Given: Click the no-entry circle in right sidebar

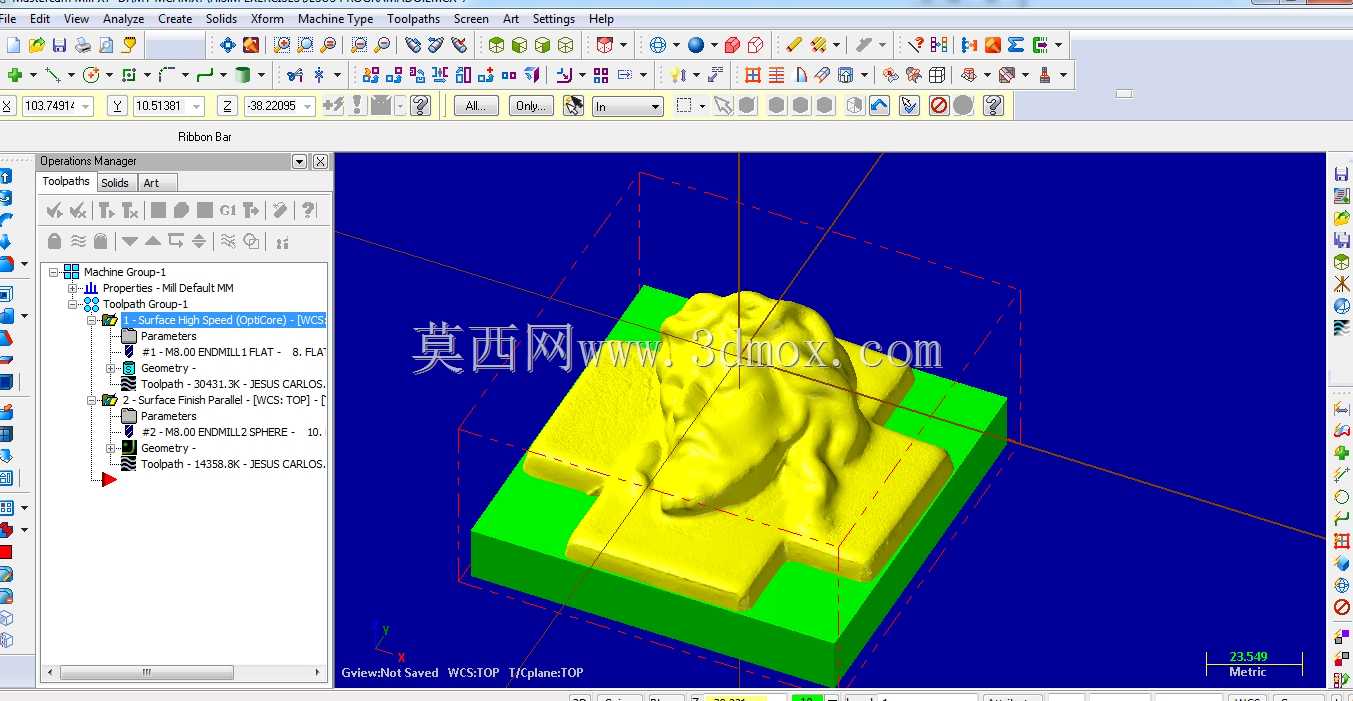Looking at the screenshot, I should click(x=1342, y=607).
